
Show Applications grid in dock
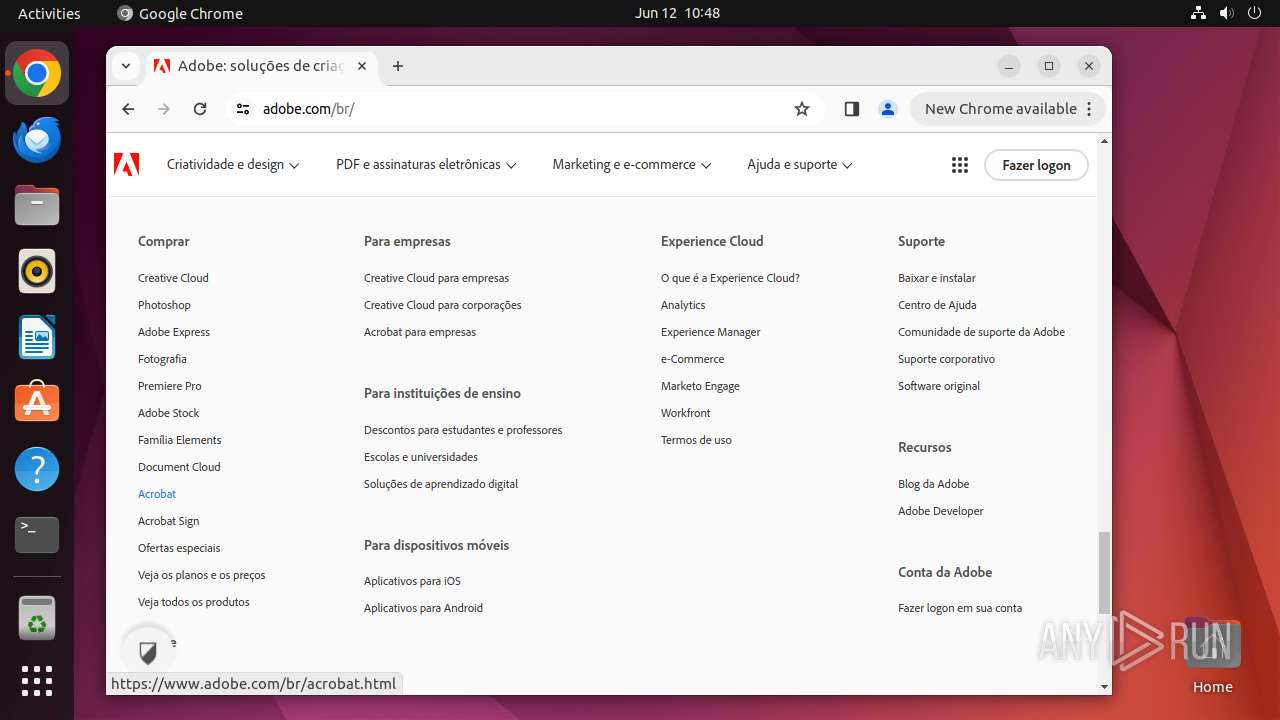tap(37, 681)
